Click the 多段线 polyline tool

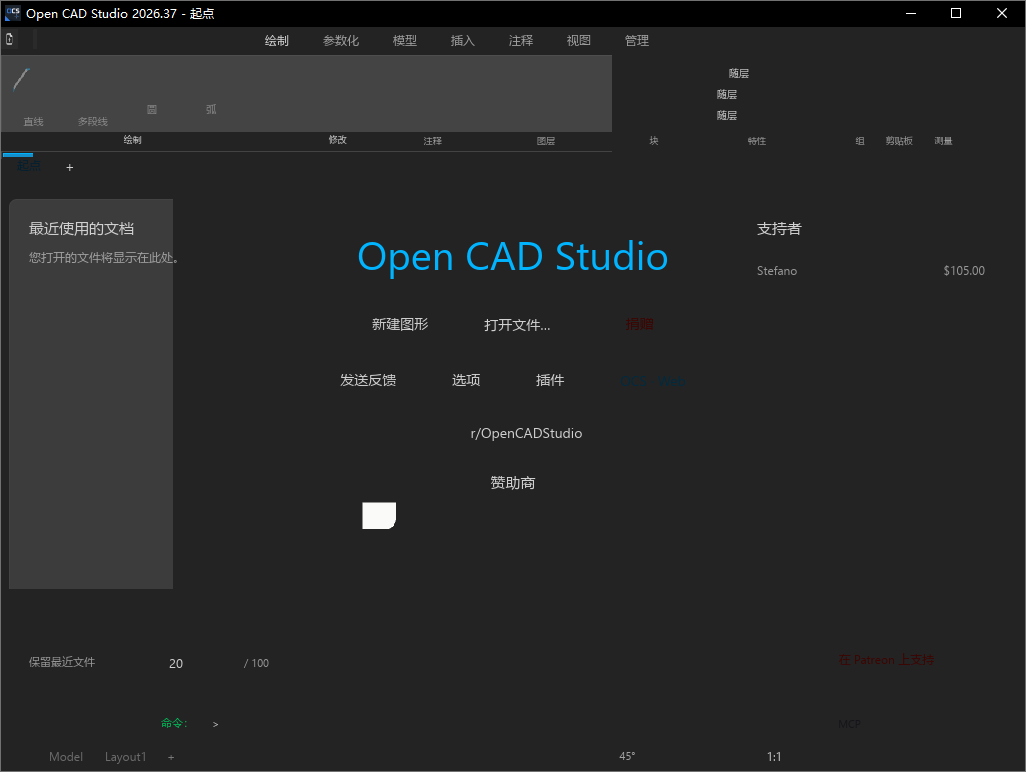pyautogui.click(x=92, y=122)
